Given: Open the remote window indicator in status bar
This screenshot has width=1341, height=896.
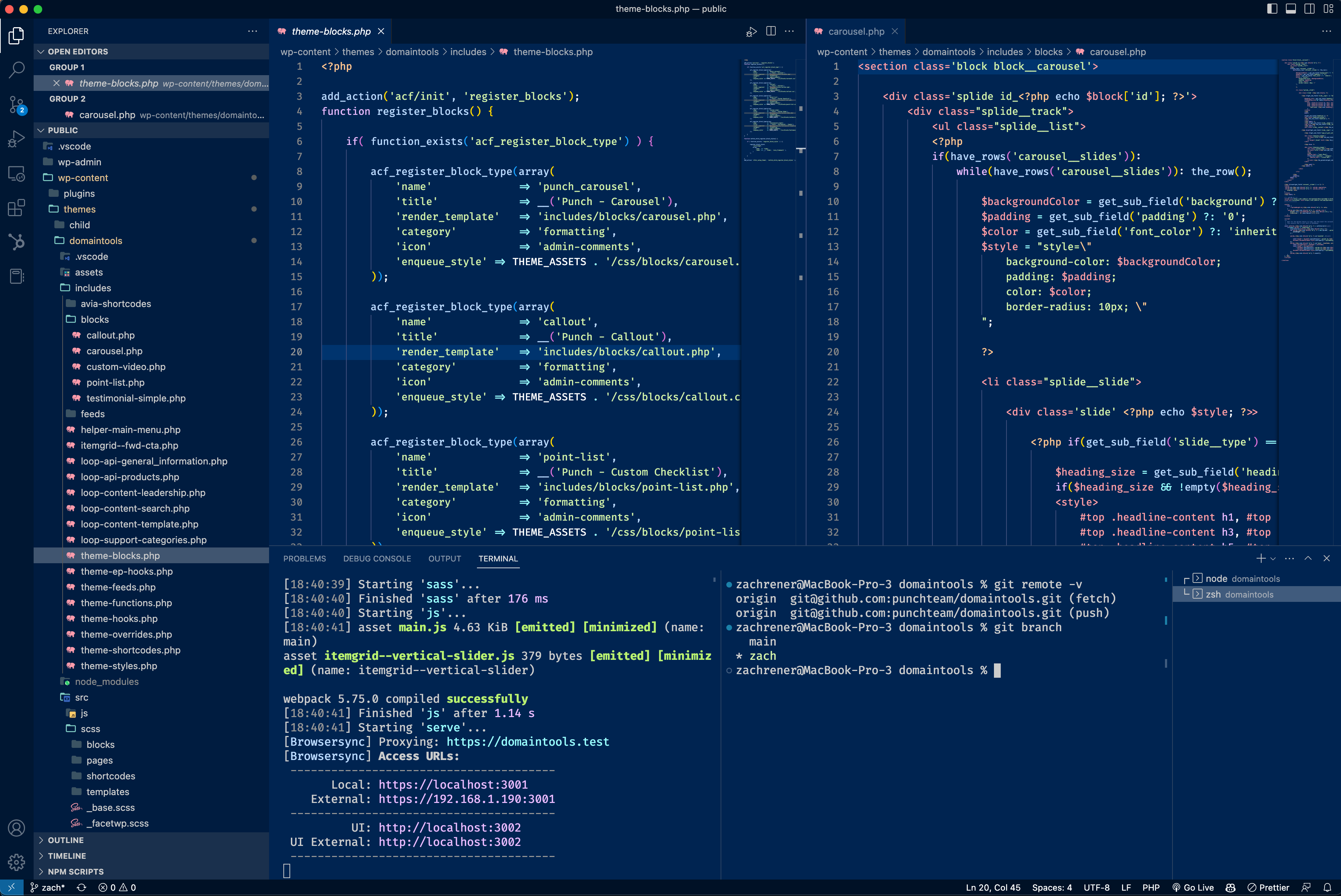Looking at the screenshot, I should coord(11,887).
